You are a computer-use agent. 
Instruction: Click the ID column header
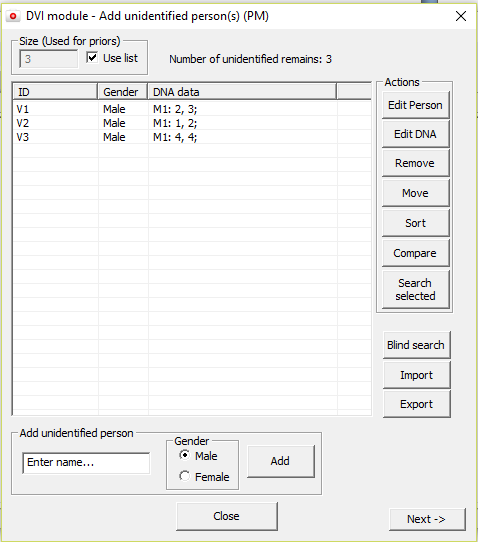55,92
